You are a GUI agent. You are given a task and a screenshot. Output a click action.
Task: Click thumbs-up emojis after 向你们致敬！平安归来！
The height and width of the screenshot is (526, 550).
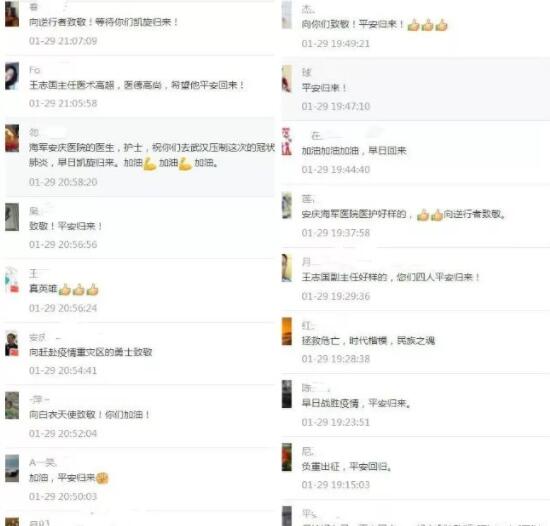427,25
